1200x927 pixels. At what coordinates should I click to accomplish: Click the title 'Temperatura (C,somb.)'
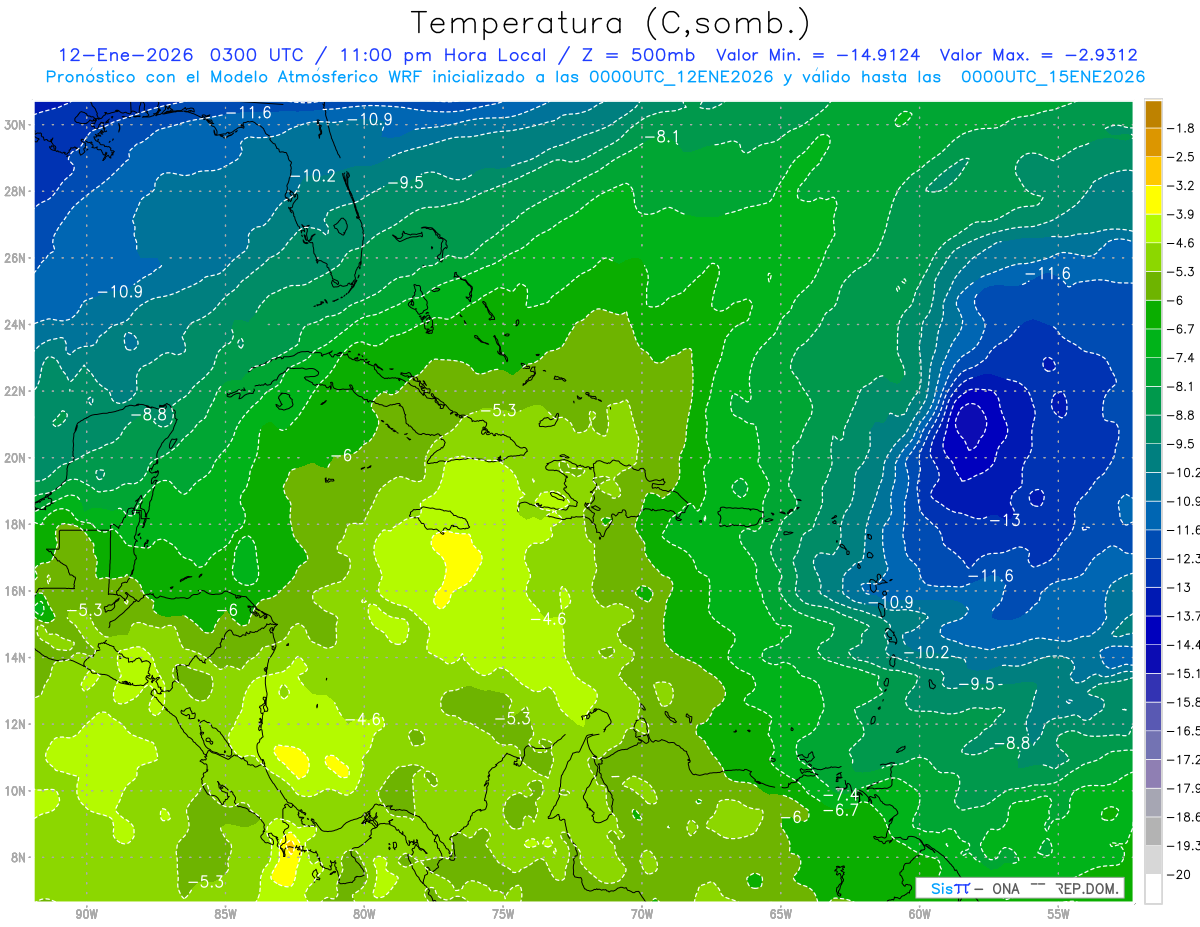click(610, 24)
